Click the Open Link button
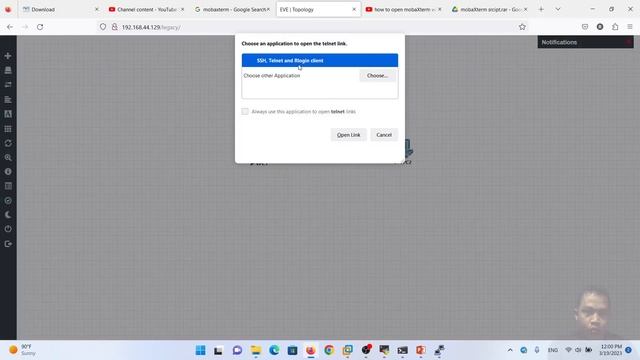Viewport: 640px width, 360px height. 349,135
